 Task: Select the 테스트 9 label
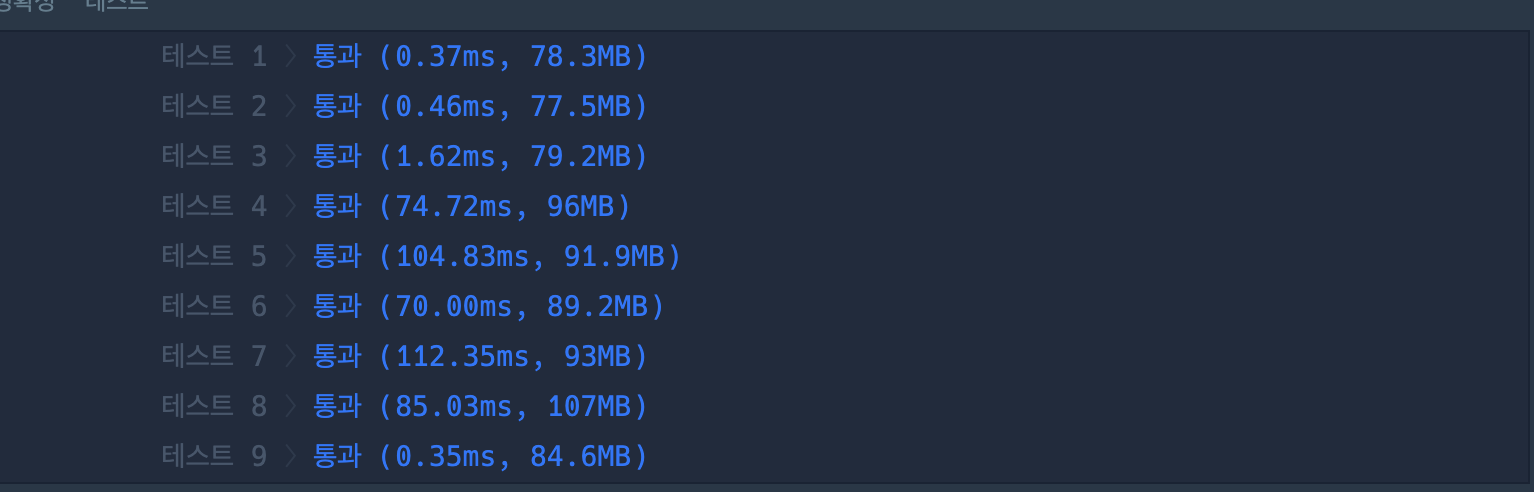214,457
